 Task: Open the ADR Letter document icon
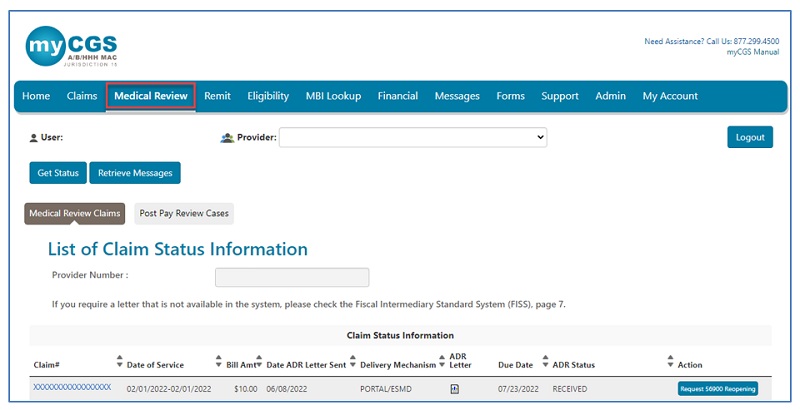point(455,388)
